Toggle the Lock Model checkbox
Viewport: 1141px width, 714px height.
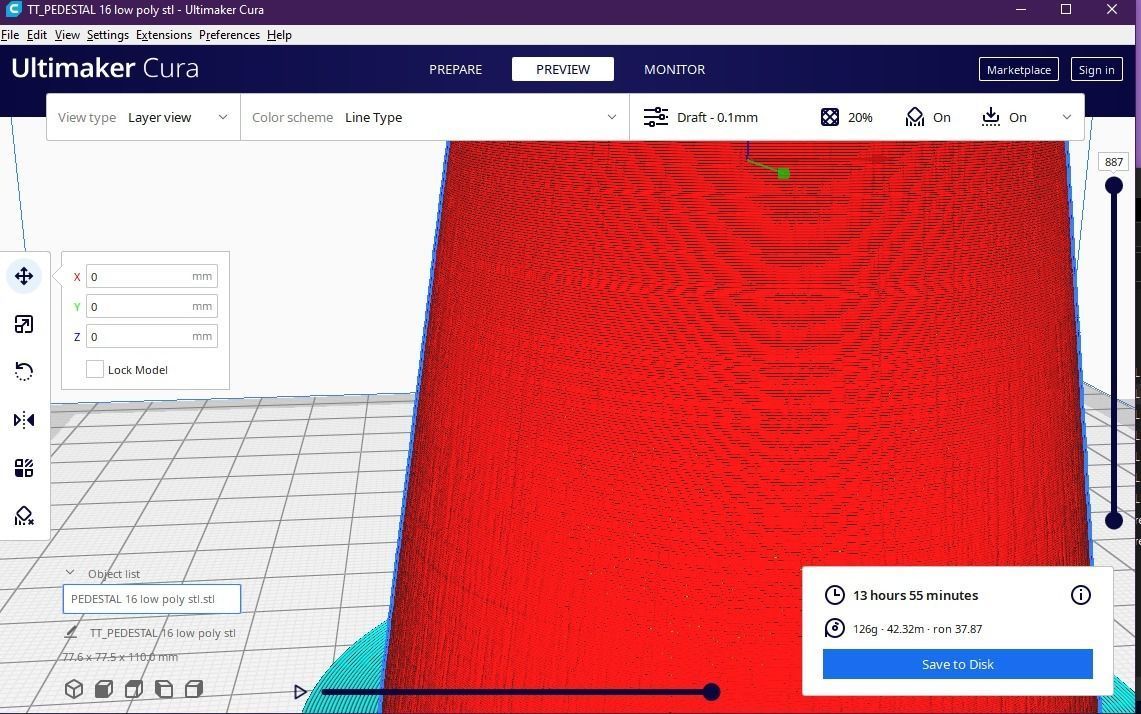pos(95,369)
